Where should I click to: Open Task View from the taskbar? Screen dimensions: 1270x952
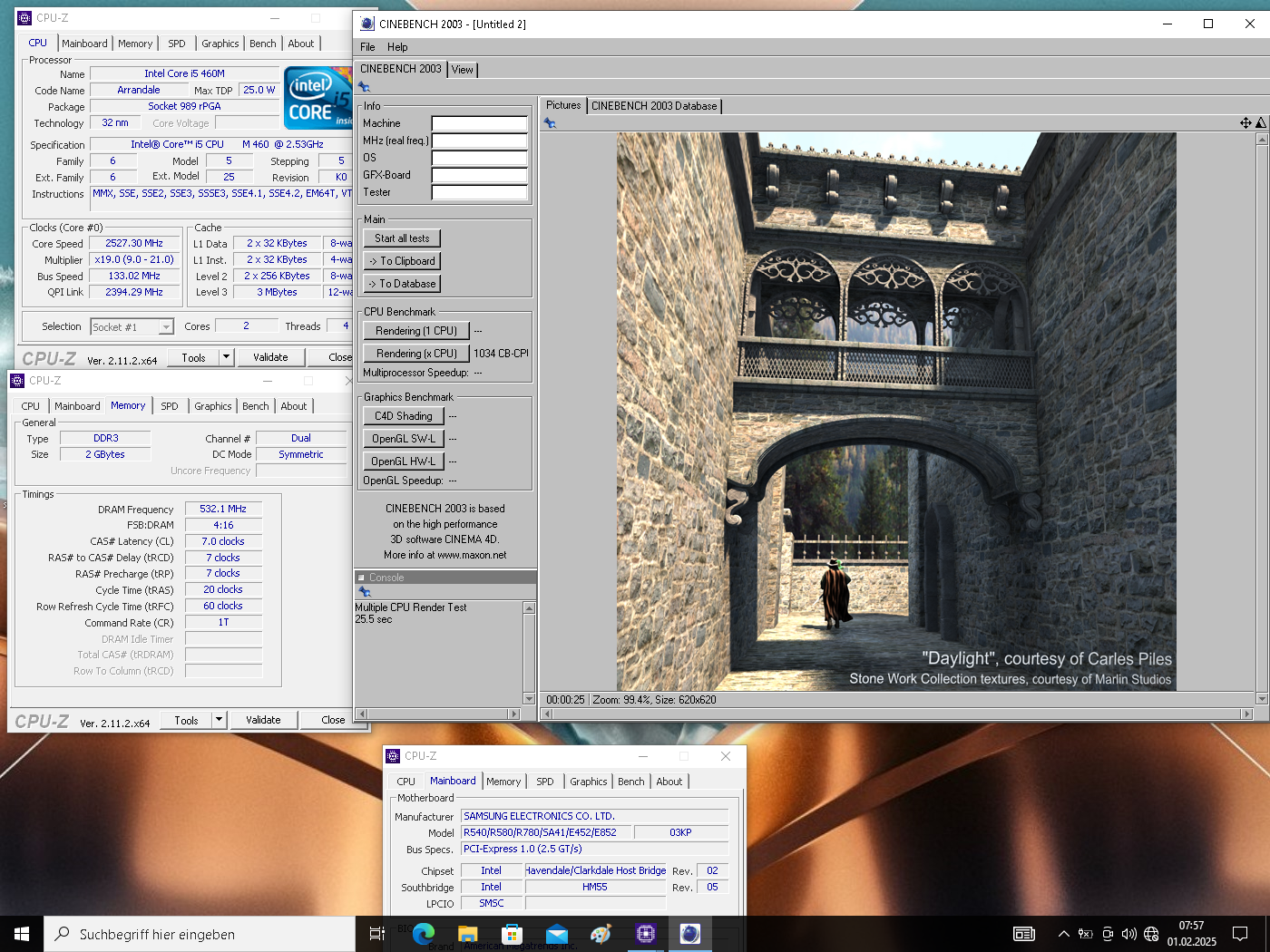[x=376, y=934]
